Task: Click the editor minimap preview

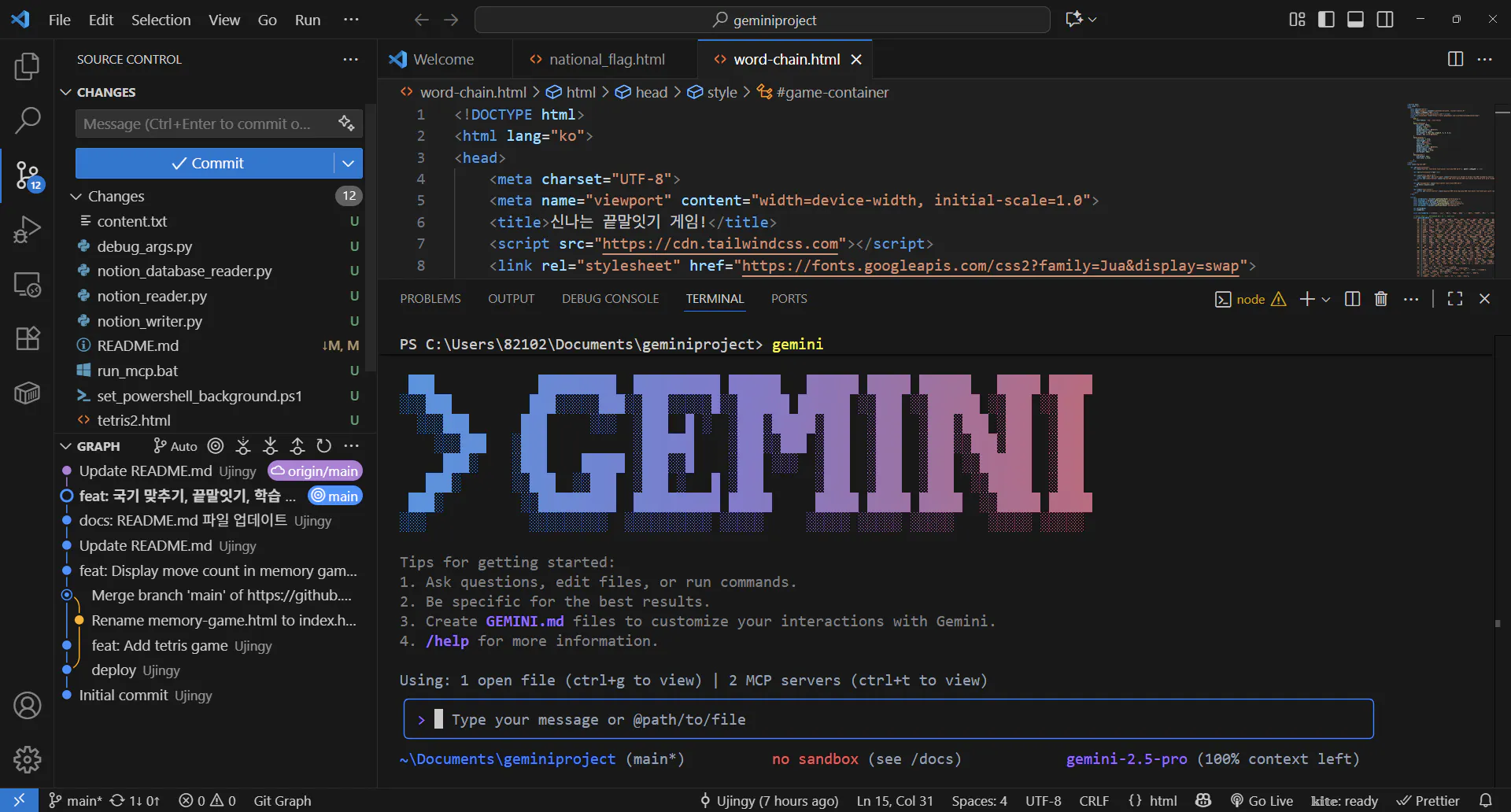Action: point(1450,189)
